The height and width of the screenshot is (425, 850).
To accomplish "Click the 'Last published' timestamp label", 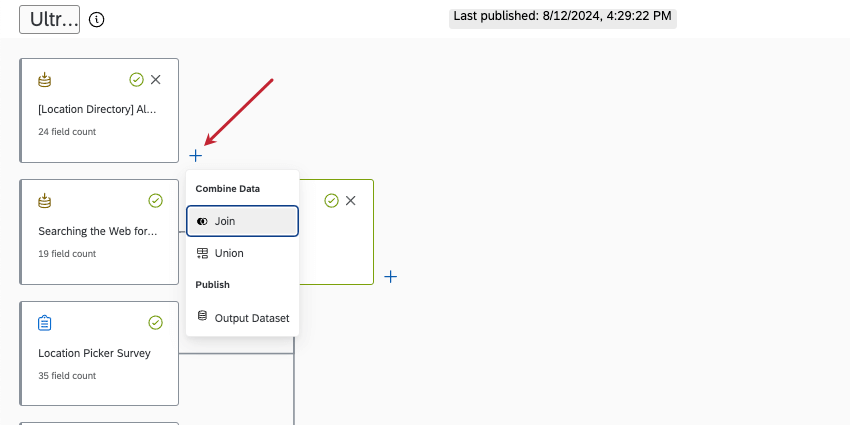I will [563, 16].
